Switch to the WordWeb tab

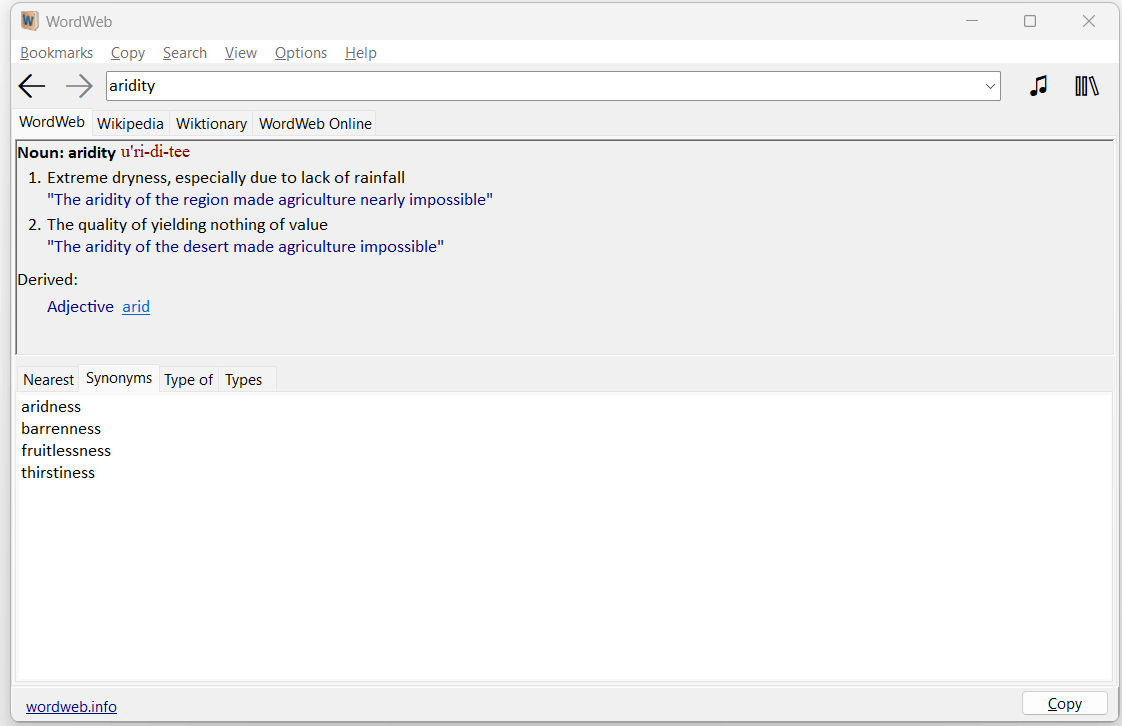(52, 122)
